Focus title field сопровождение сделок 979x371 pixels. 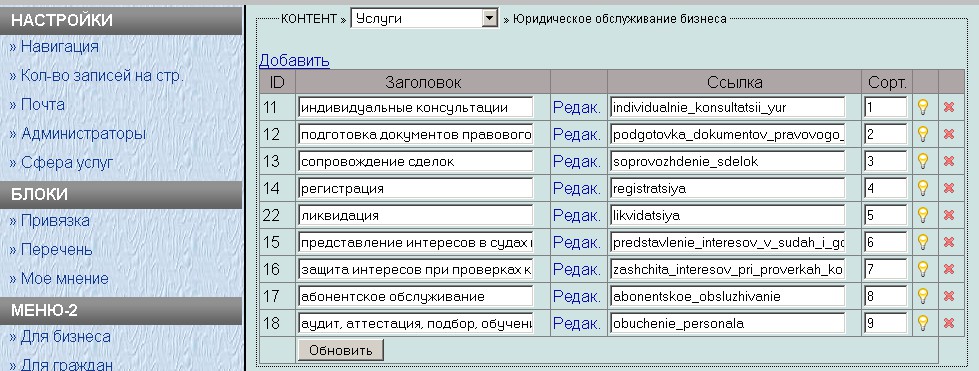[x=416, y=161]
